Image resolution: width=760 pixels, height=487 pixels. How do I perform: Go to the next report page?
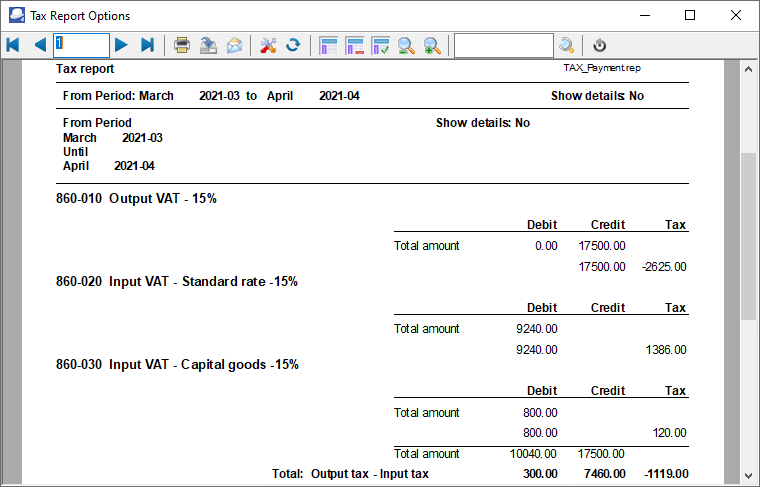121,45
